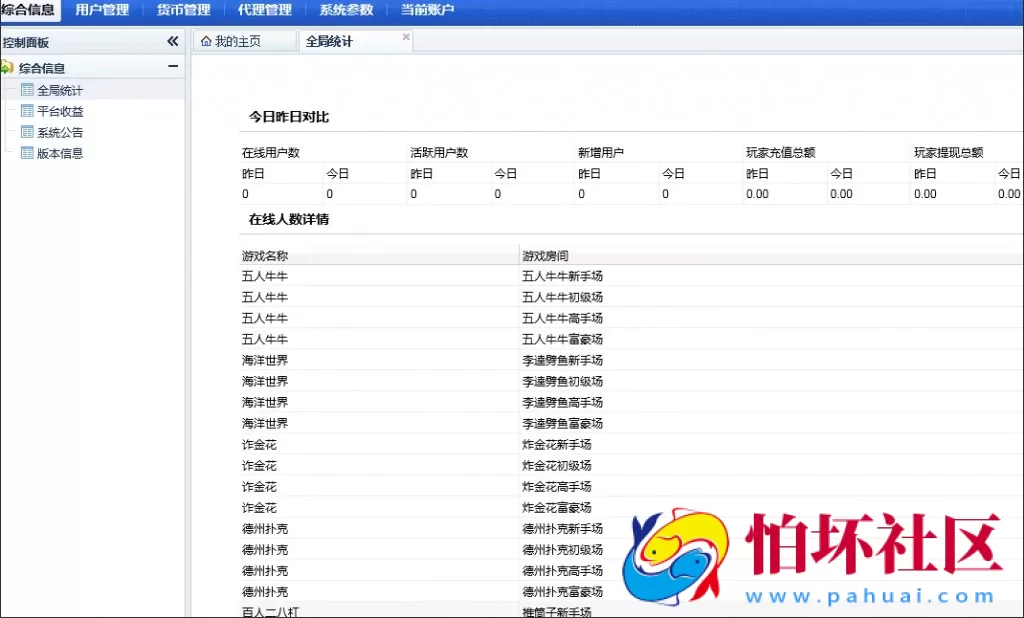Open the 系统参数 menu

point(345,10)
